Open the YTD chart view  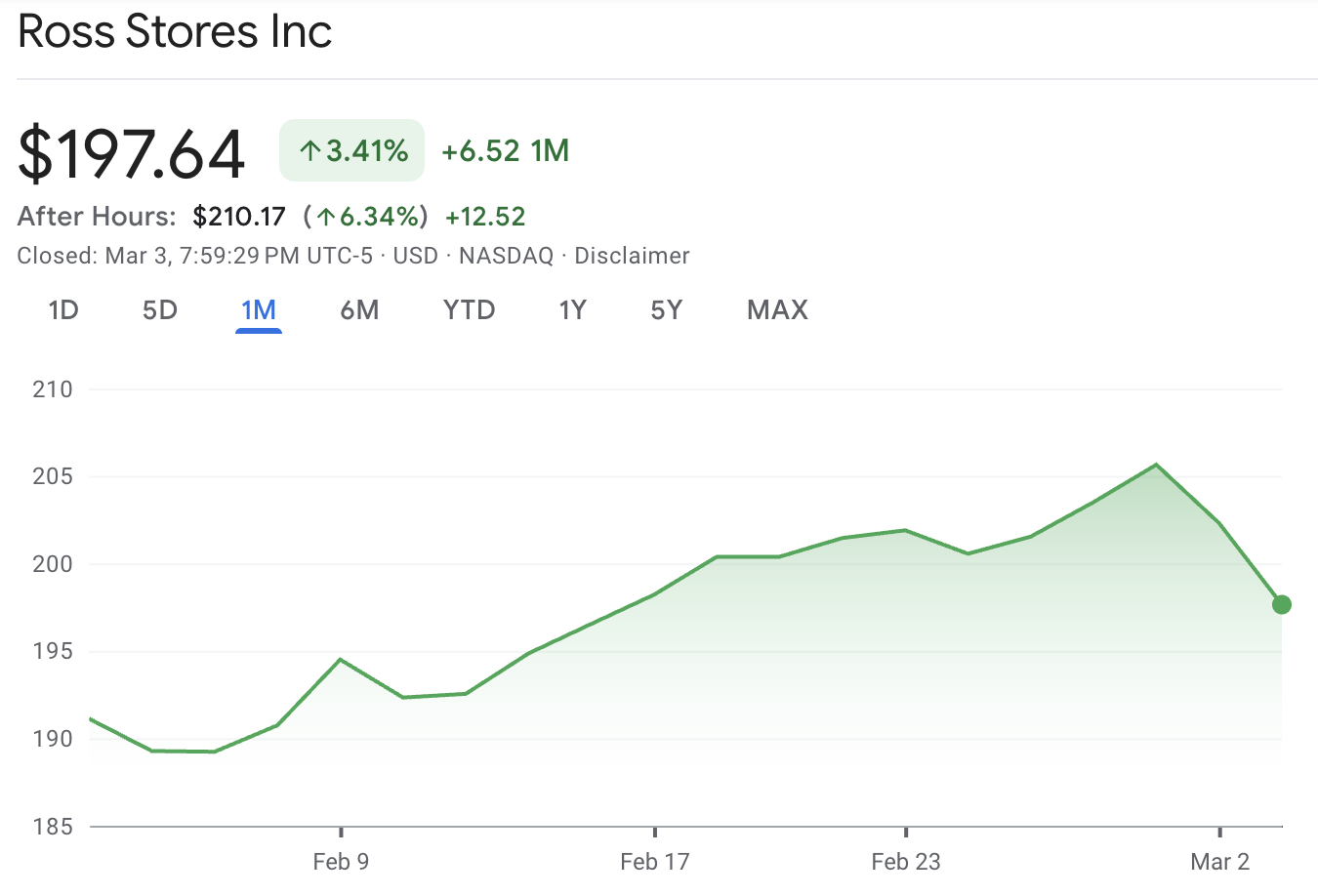click(470, 310)
